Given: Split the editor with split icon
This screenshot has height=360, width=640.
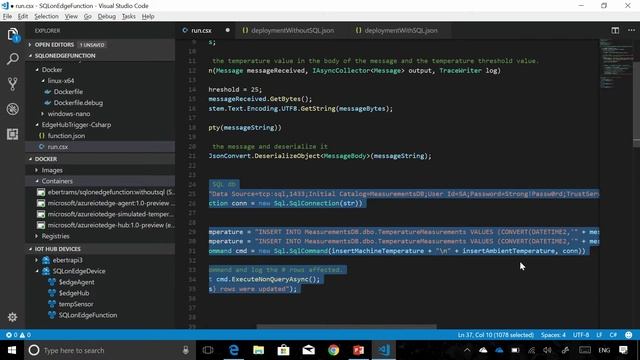Looking at the screenshot, I should (615, 30).
